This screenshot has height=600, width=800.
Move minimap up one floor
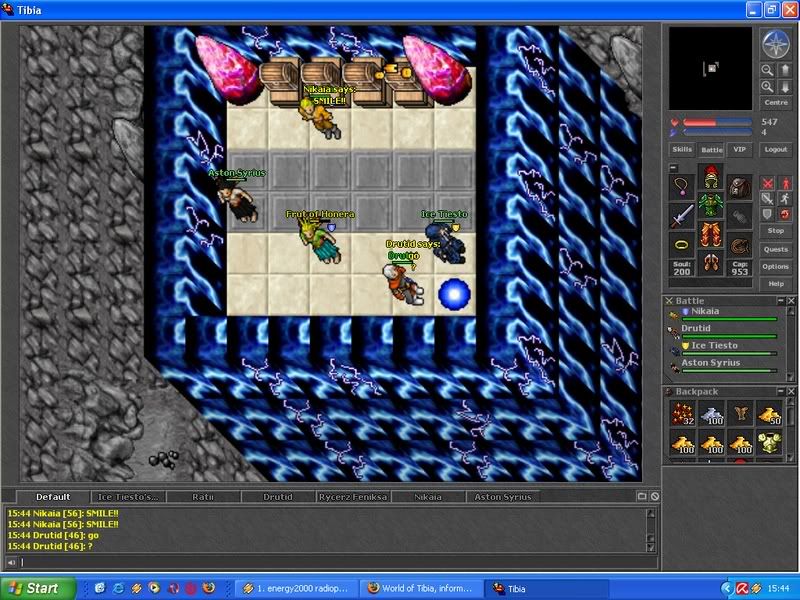tap(785, 69)
